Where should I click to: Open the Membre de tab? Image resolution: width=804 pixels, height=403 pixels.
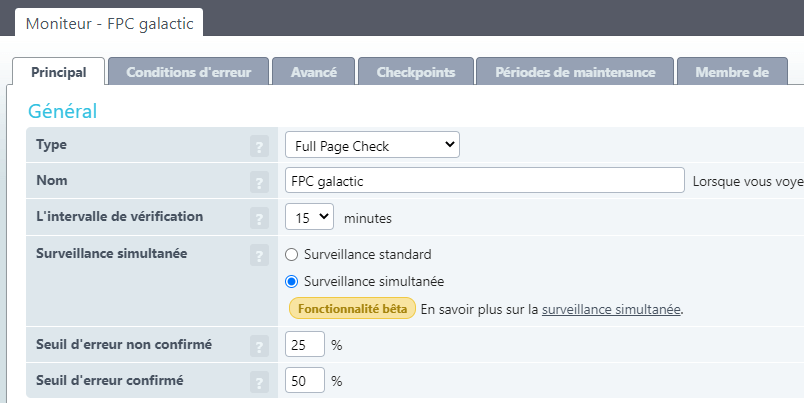(x=732, y=72)
